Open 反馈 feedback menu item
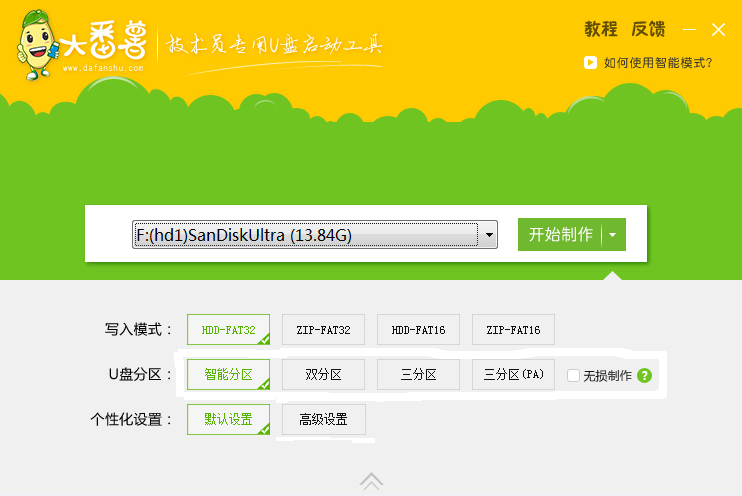The width and height of the screenshot is (742, 496). [648, 29]
